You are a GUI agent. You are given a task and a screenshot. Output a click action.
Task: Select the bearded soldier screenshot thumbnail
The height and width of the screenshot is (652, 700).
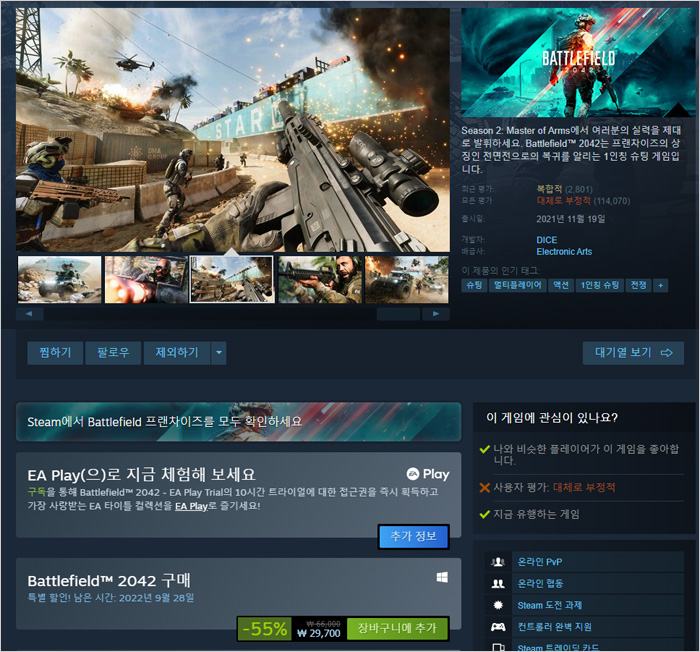pos(319,279)
